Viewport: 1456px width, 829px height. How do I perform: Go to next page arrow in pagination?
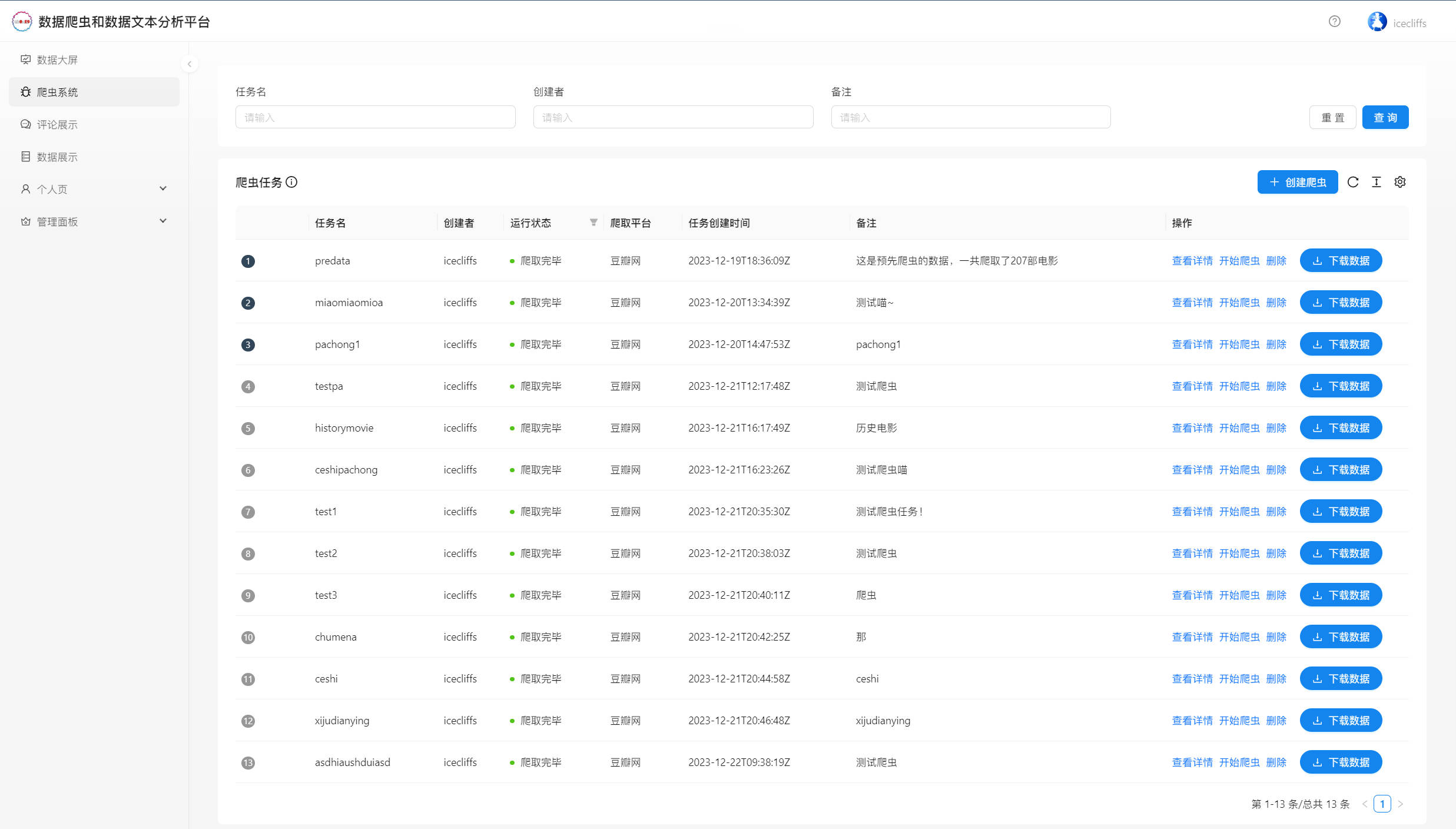pos(1401,804)
